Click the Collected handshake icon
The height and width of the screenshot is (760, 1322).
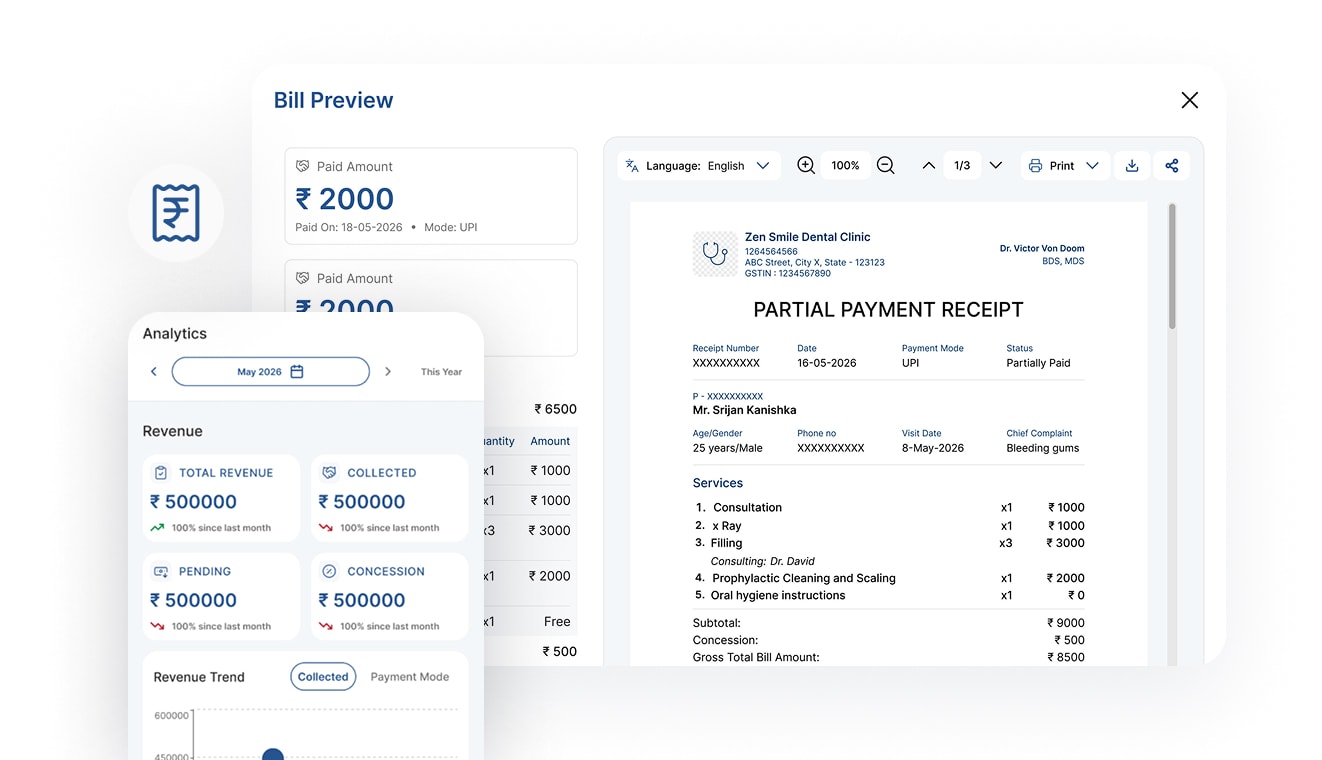[329, 473]
